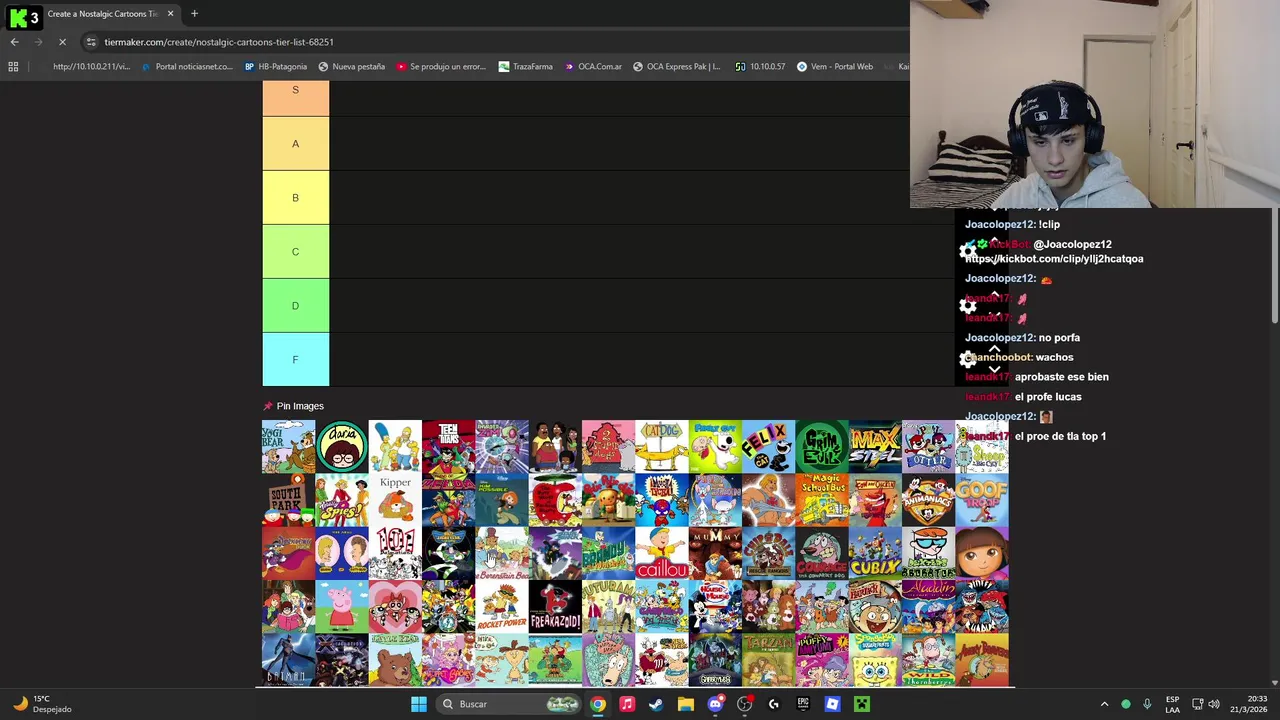Open the kickbot clip link in chat

tap(1054, 259)
